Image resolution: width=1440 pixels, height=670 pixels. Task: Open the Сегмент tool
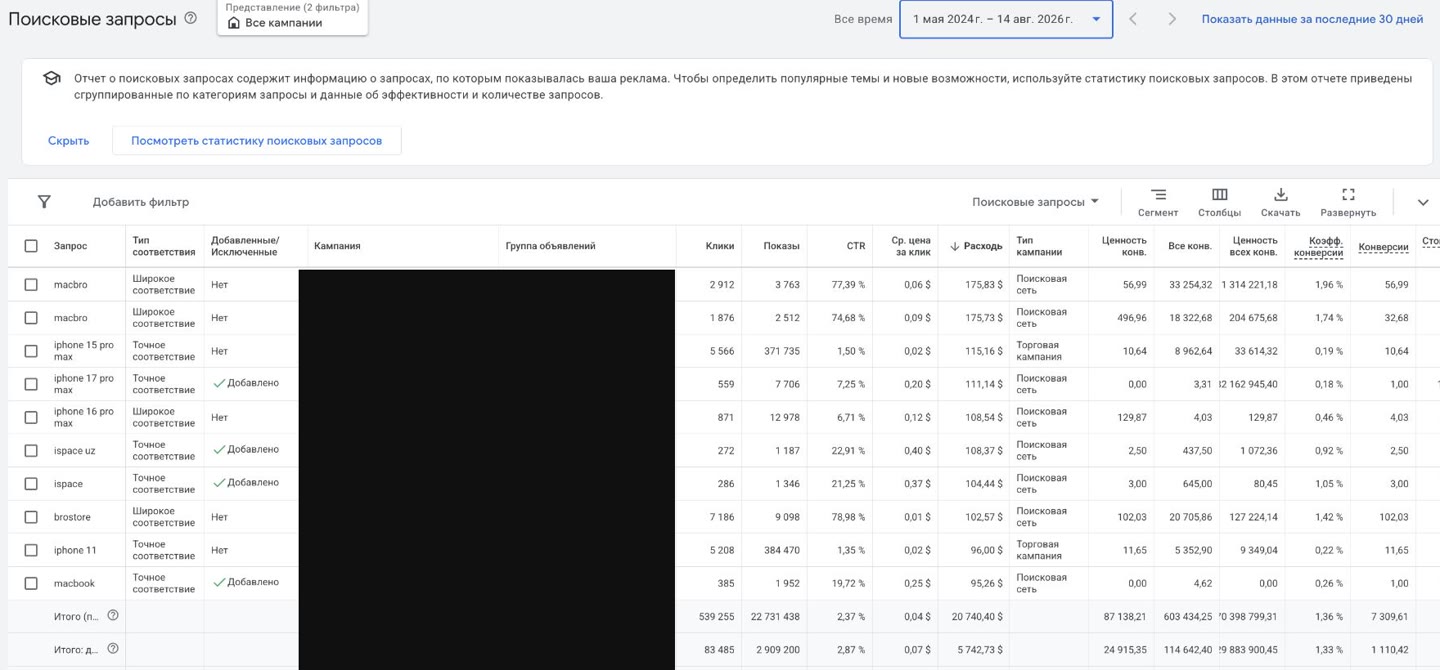click(1158, 202)
